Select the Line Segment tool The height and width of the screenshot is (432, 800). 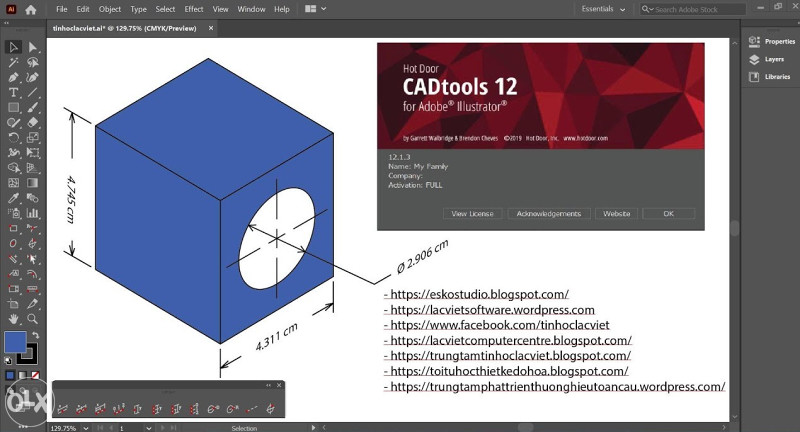pyautogui.click(x=33, y=92)
